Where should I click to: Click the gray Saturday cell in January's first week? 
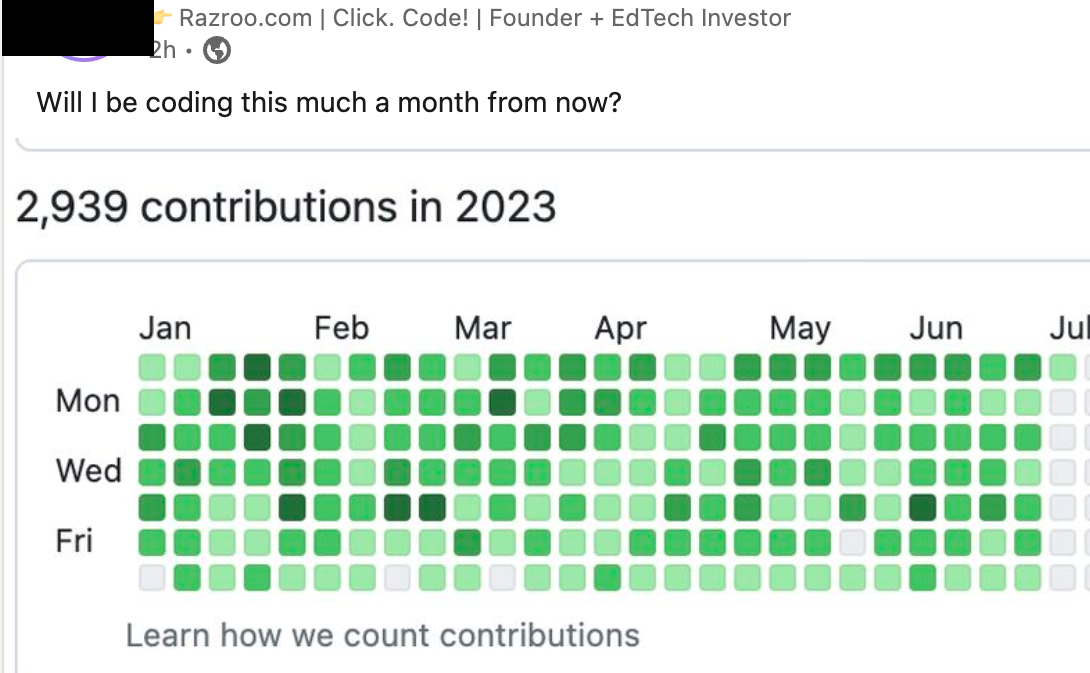pyautogui.click(x=152, y=577)
